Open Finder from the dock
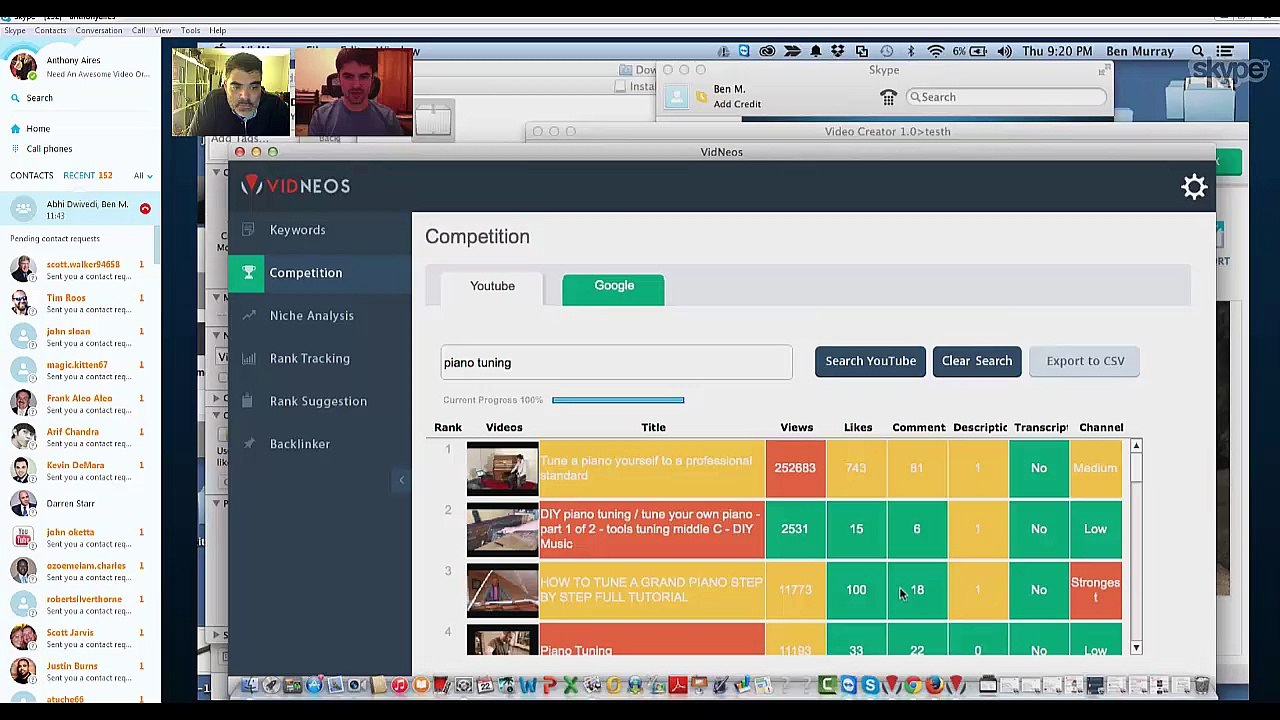 [250, 685]
